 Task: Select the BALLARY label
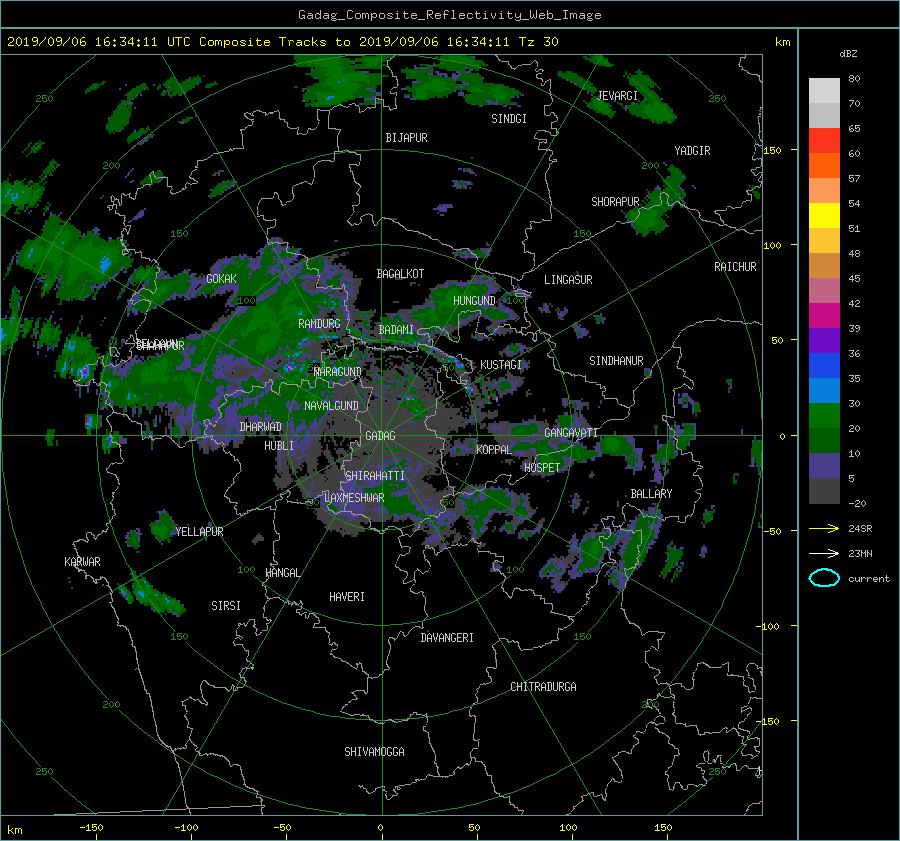point(651,494)
